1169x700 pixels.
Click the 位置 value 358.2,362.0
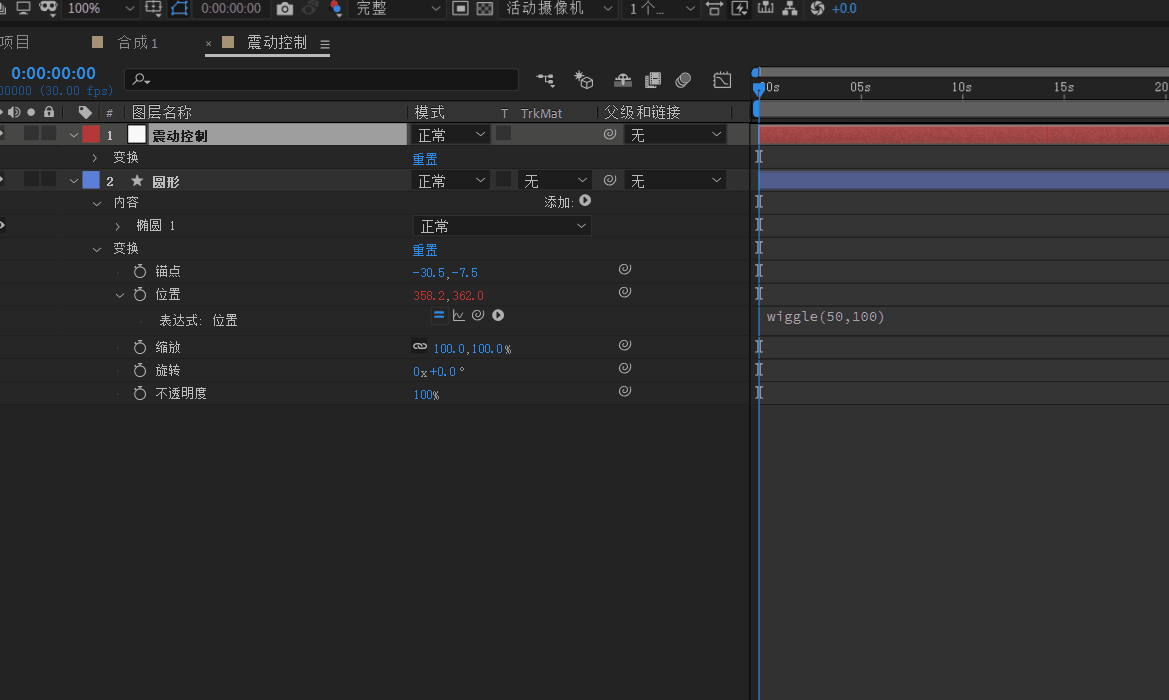tap(449, 296)
